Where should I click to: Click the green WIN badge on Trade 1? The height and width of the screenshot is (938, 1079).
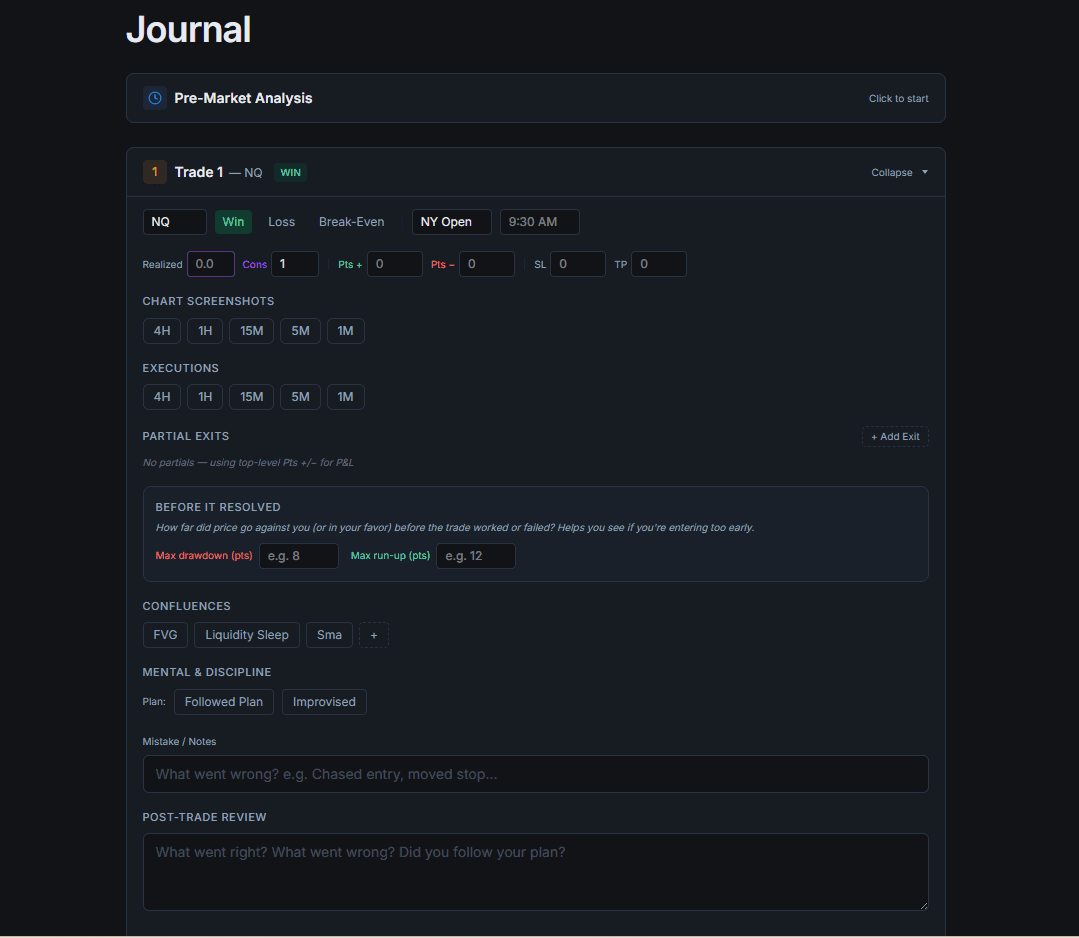290,172
